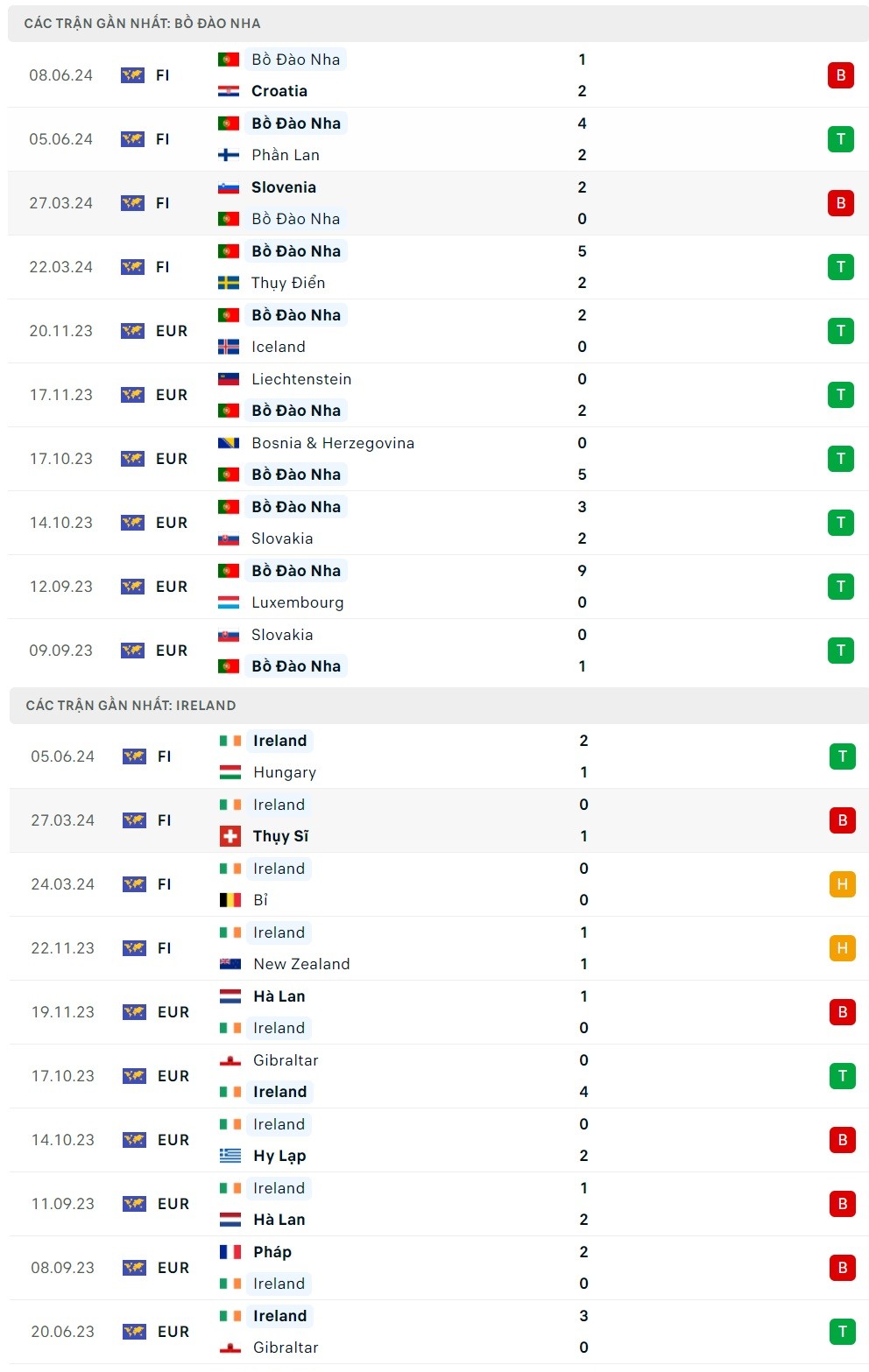Click the Luxembourg flag icon

coord(229,602)
